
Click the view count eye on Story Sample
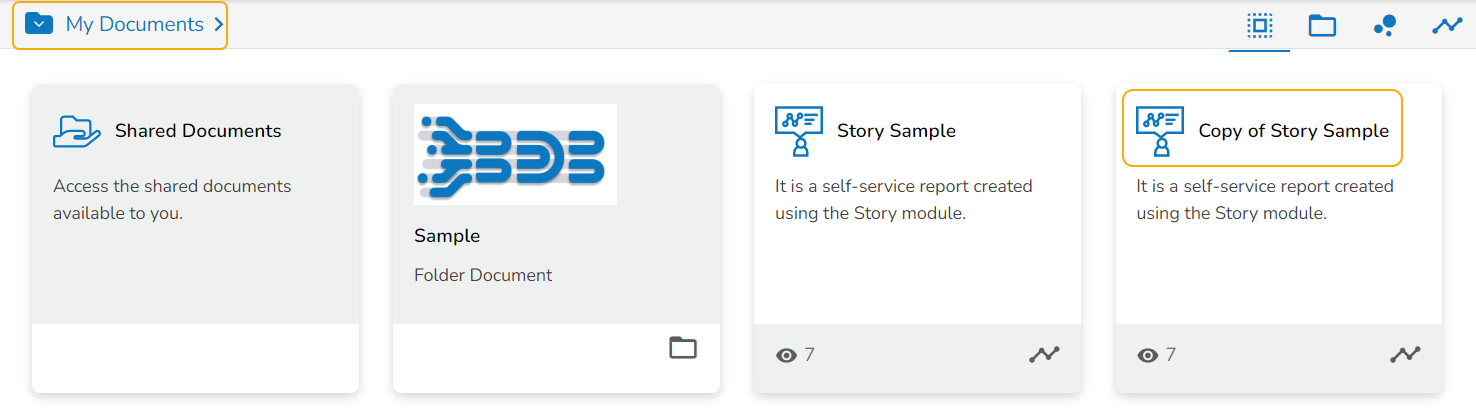coord(787,355)
